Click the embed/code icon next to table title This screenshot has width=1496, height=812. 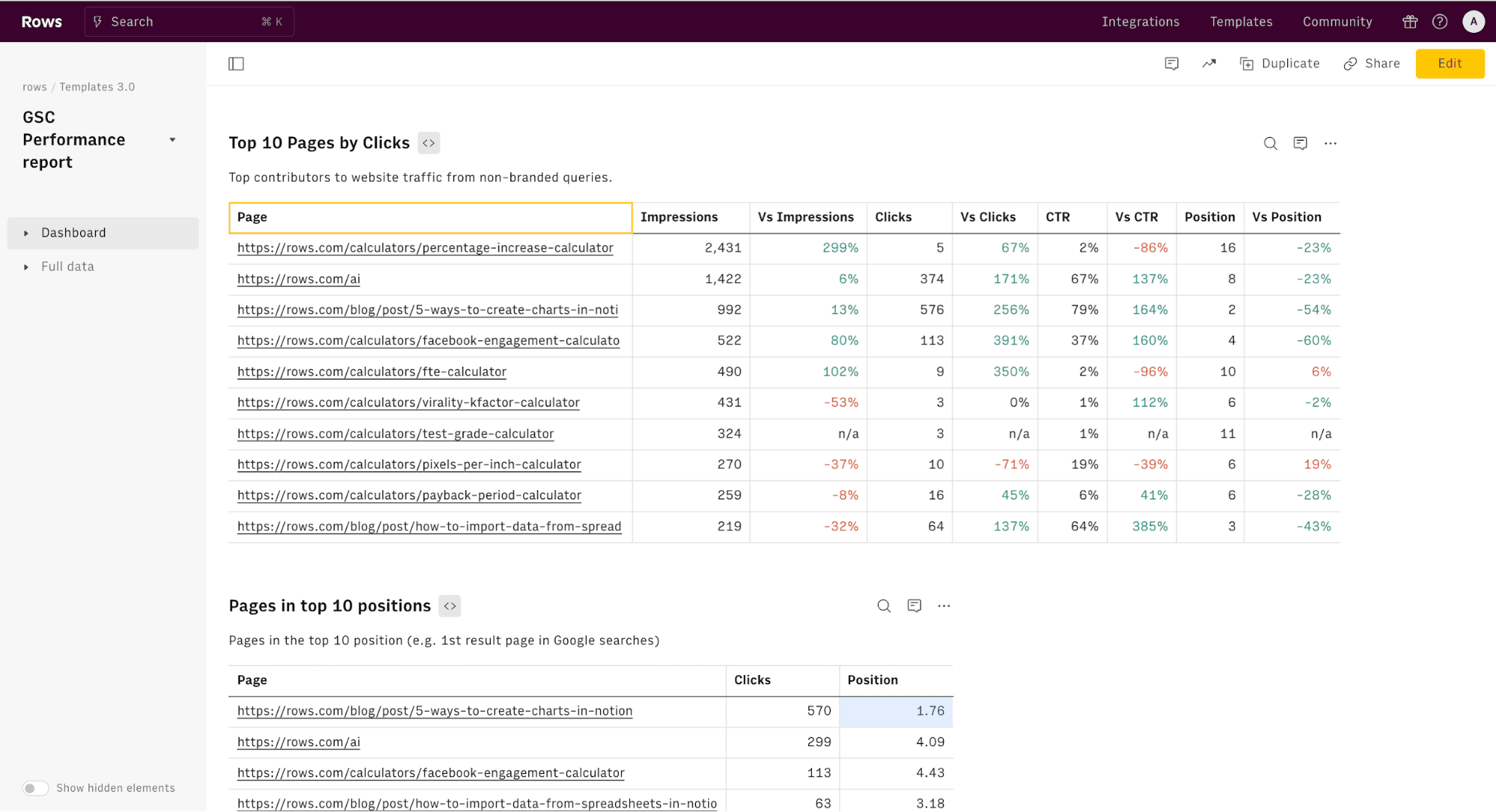[x=428, y=143]
